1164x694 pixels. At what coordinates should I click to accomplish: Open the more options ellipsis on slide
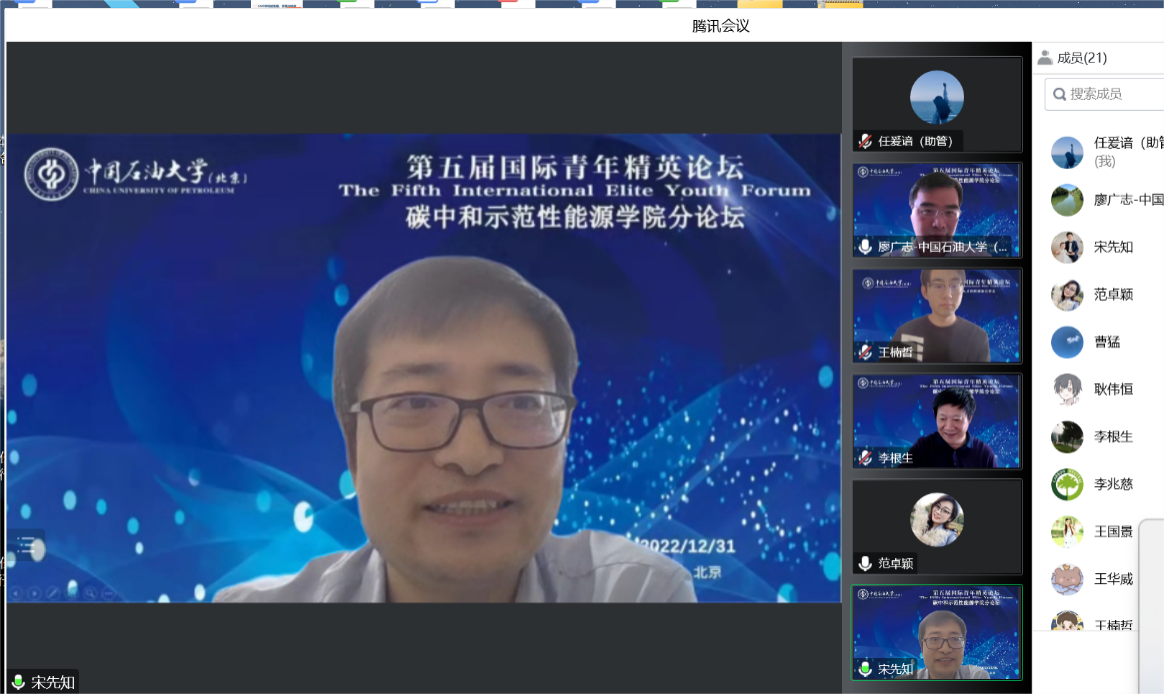(108, 593)
